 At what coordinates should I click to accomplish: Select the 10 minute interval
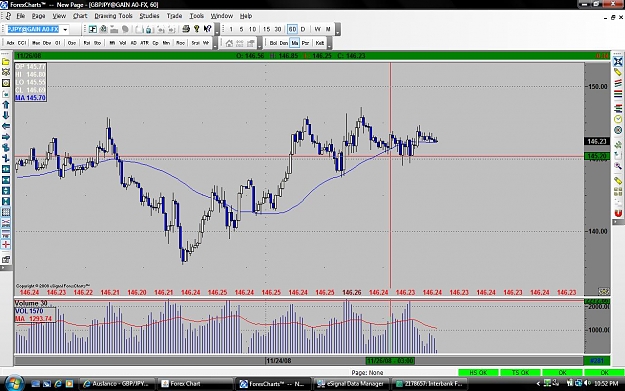coord(252,29)
